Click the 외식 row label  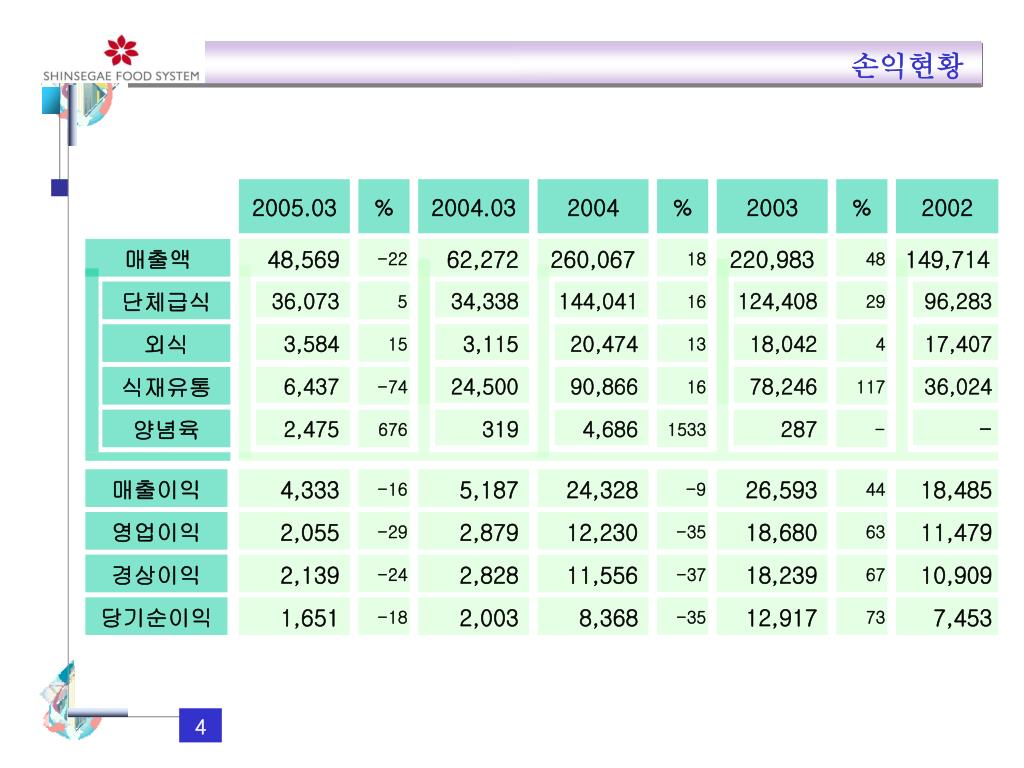pos(166,344)
